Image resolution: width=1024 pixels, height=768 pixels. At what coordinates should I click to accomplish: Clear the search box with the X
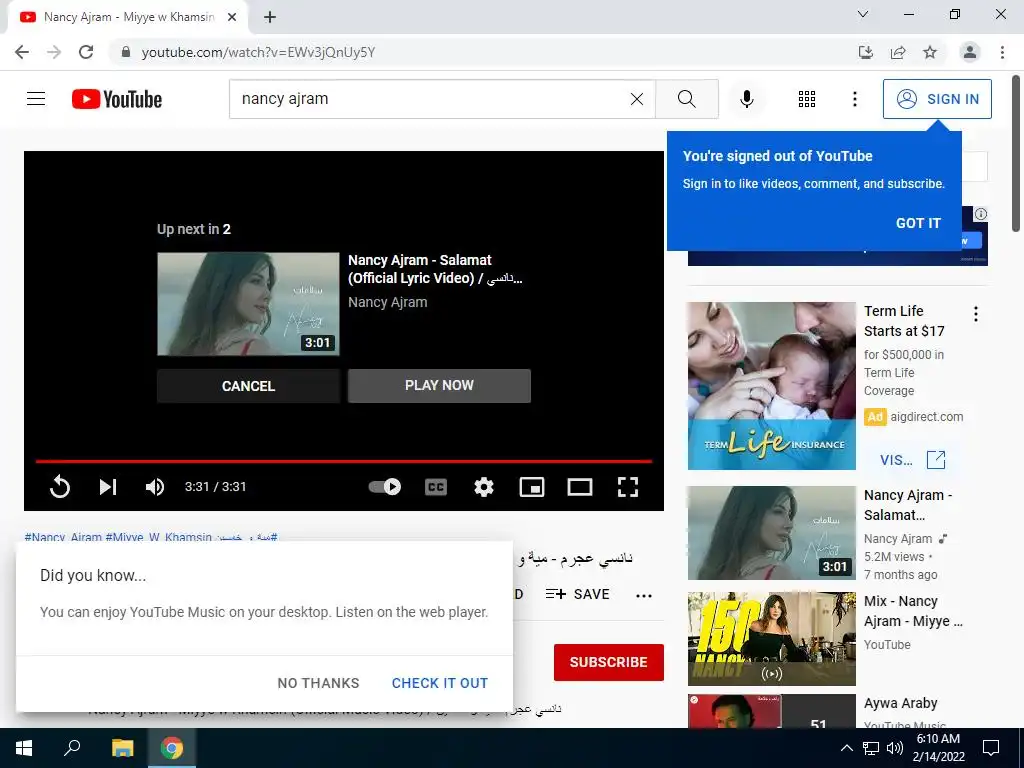637,99
